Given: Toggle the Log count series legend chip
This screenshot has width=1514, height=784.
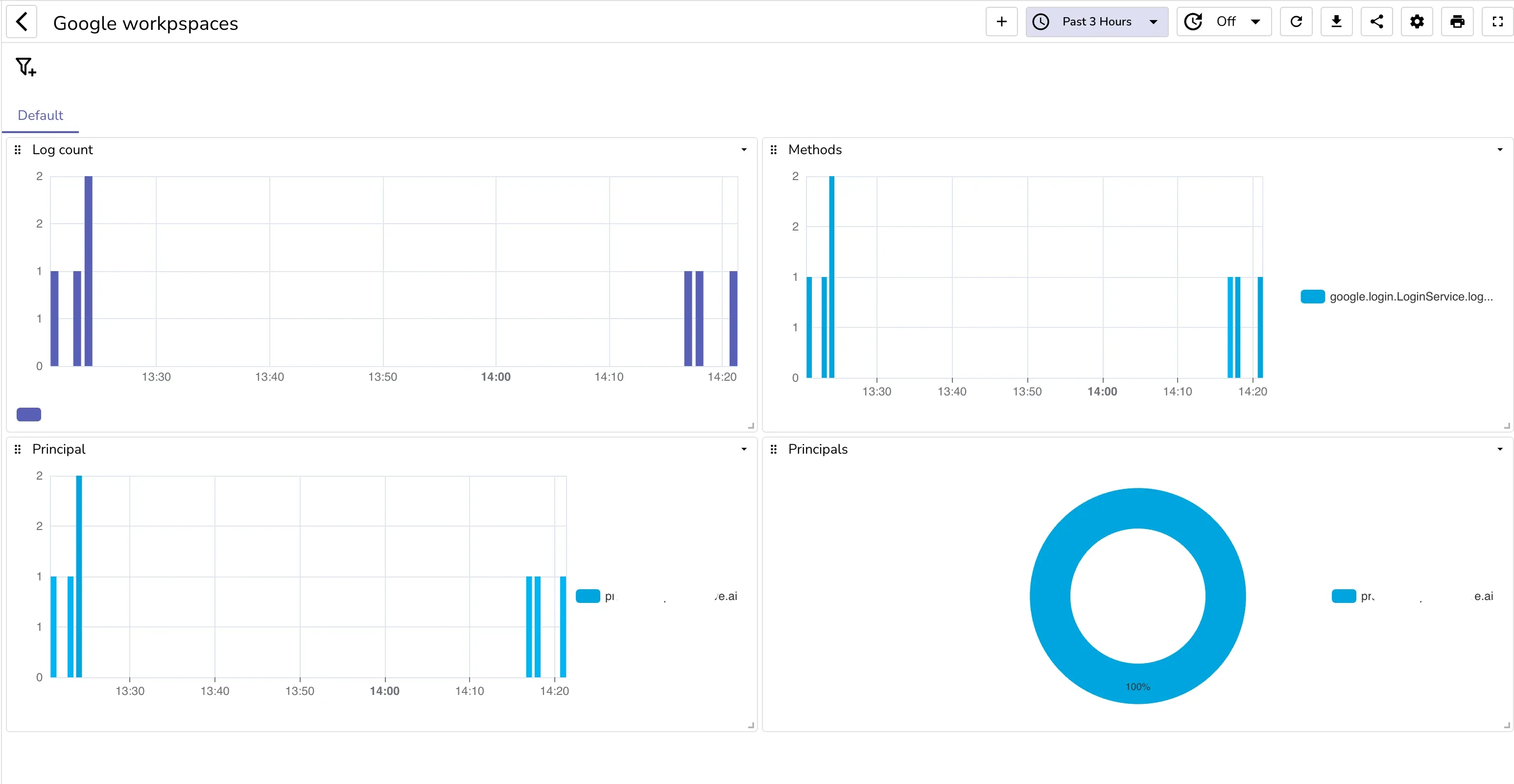Looking at the screenshot, I should (28, 414).
